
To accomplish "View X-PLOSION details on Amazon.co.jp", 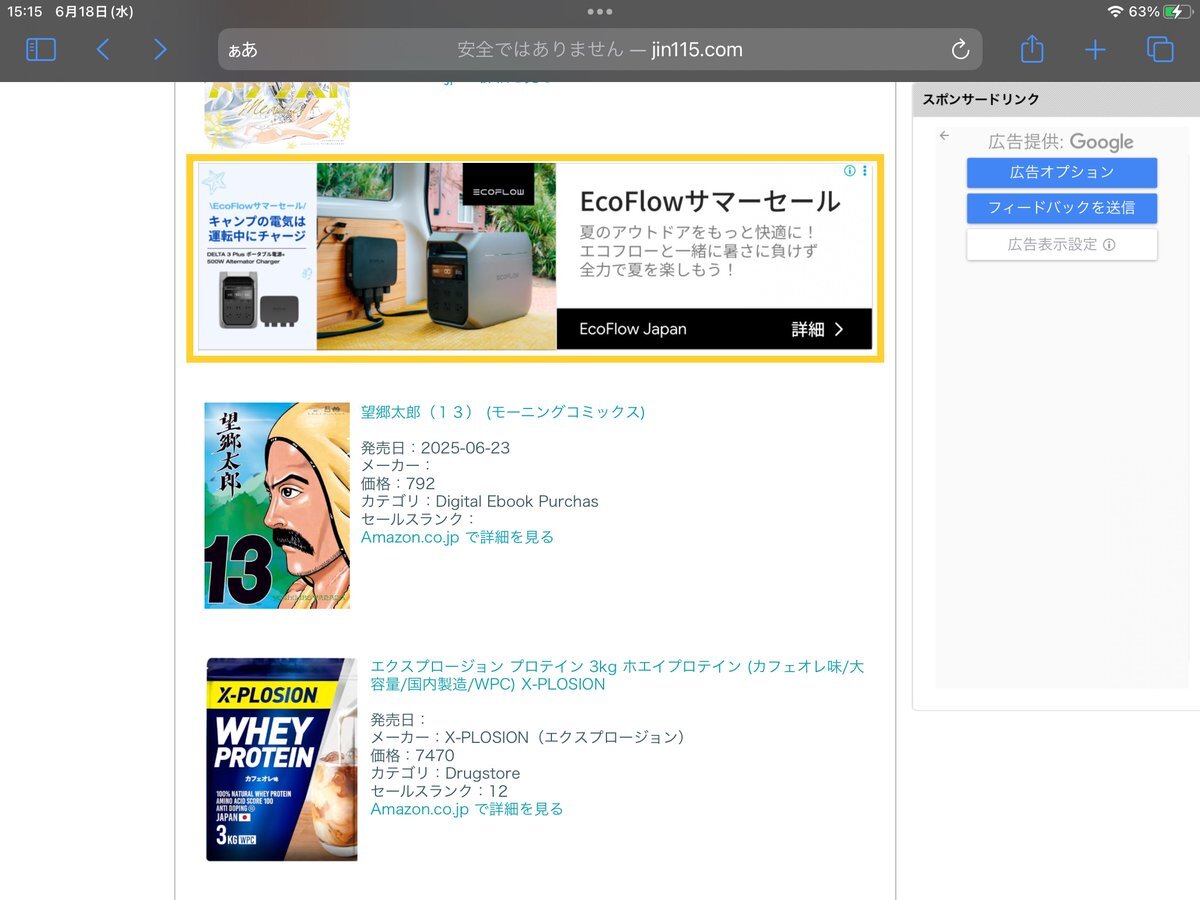I will pyautogui.click(x=467, y=809).
